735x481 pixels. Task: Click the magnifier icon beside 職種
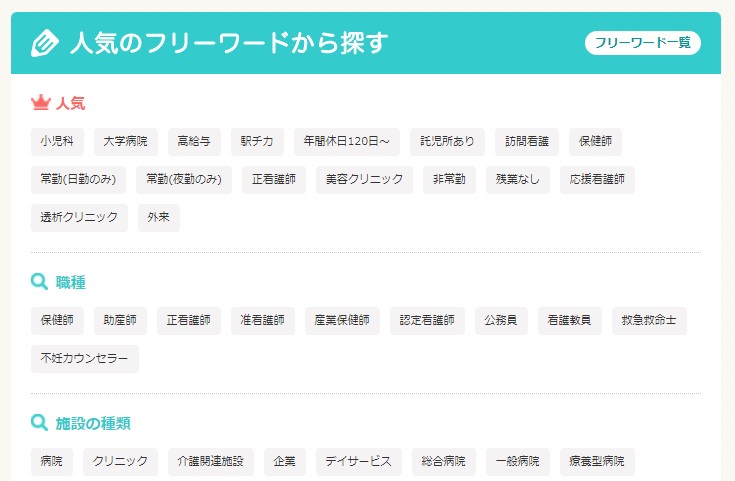tap(40, 282)
